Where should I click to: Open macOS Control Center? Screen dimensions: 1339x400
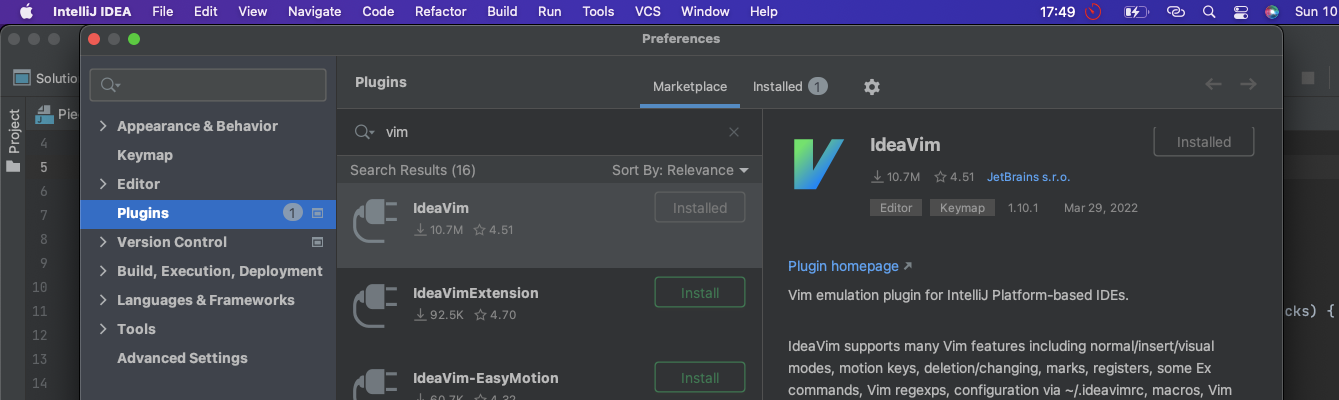1241,12
